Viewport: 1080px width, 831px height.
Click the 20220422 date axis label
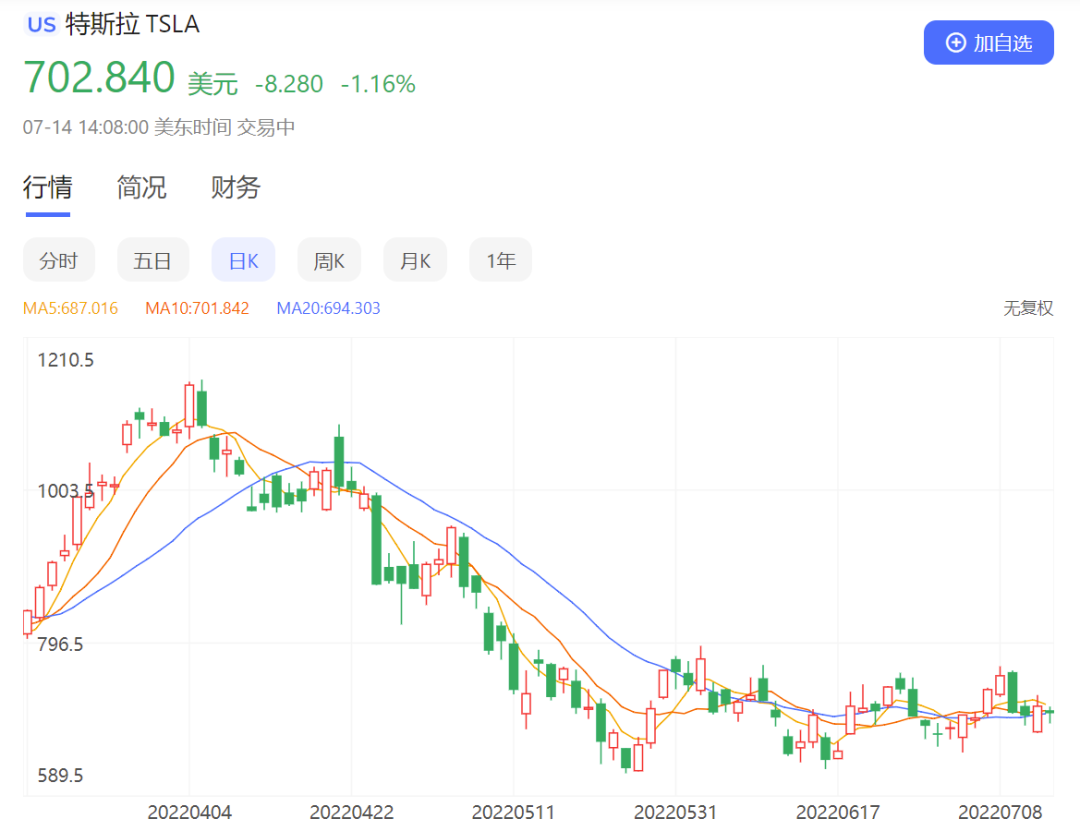[351, 812]
